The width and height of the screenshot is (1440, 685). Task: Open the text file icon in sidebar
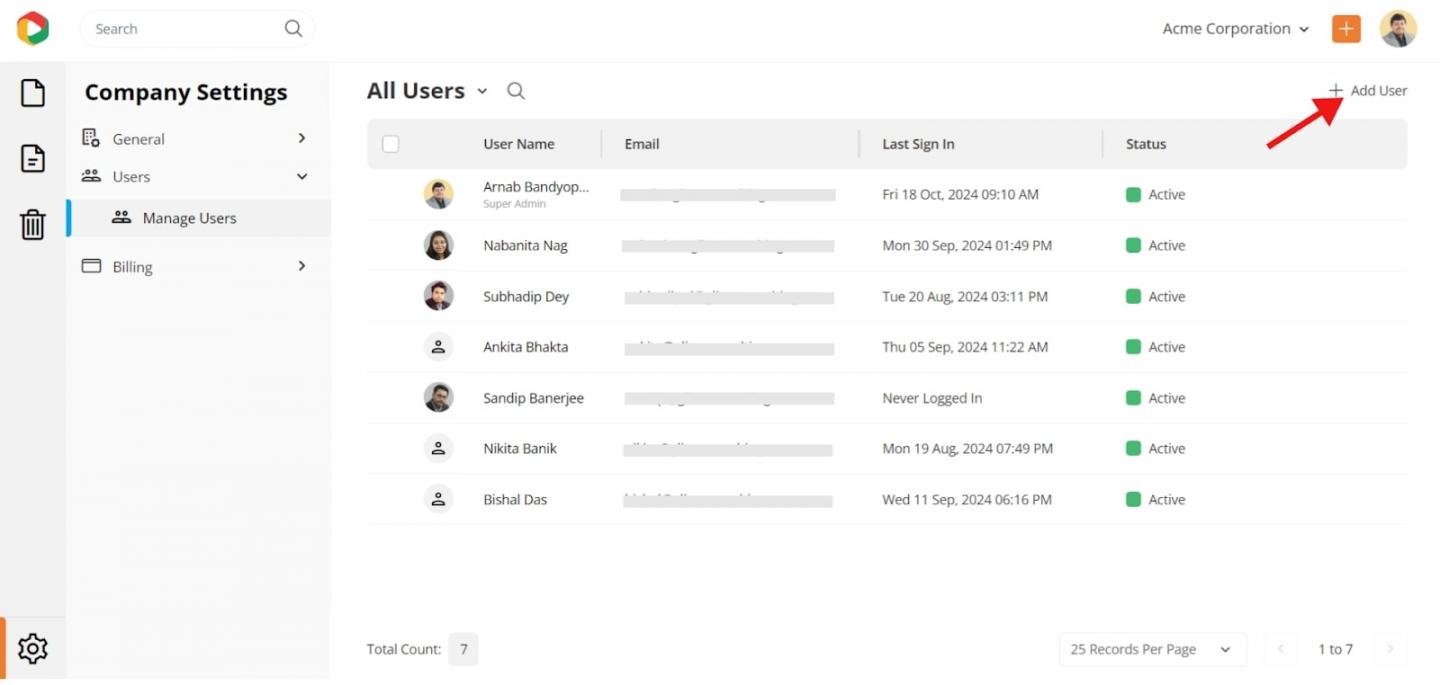[33, 158]
